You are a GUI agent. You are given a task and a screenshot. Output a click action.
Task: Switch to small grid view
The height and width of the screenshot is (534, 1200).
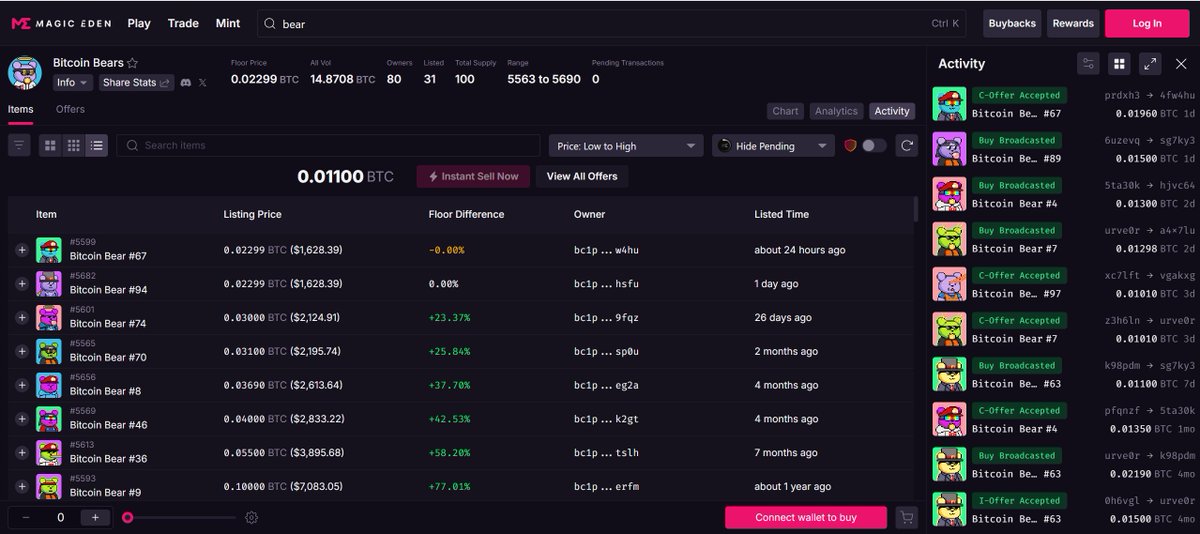[x=73, y=146]
